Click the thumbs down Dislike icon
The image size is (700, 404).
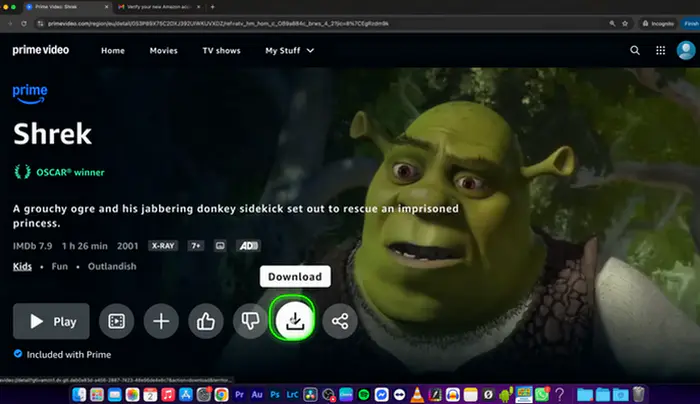pyautogui.click(x=250, y=321)
